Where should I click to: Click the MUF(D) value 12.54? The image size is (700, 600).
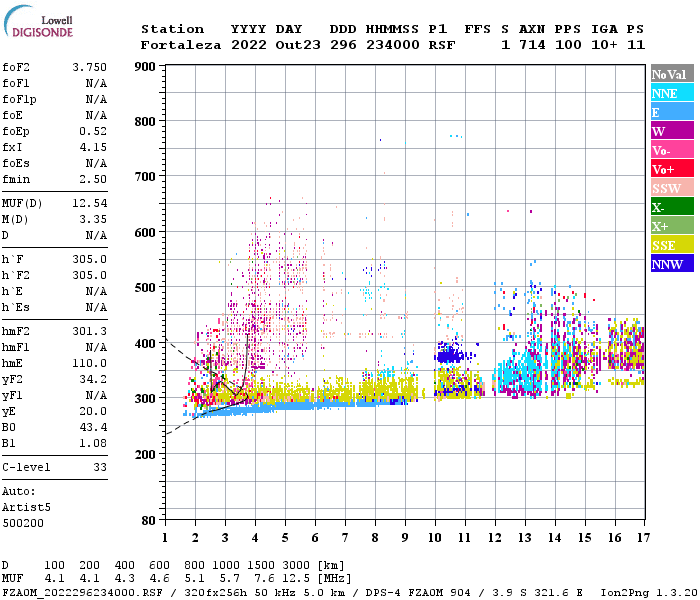90,203
